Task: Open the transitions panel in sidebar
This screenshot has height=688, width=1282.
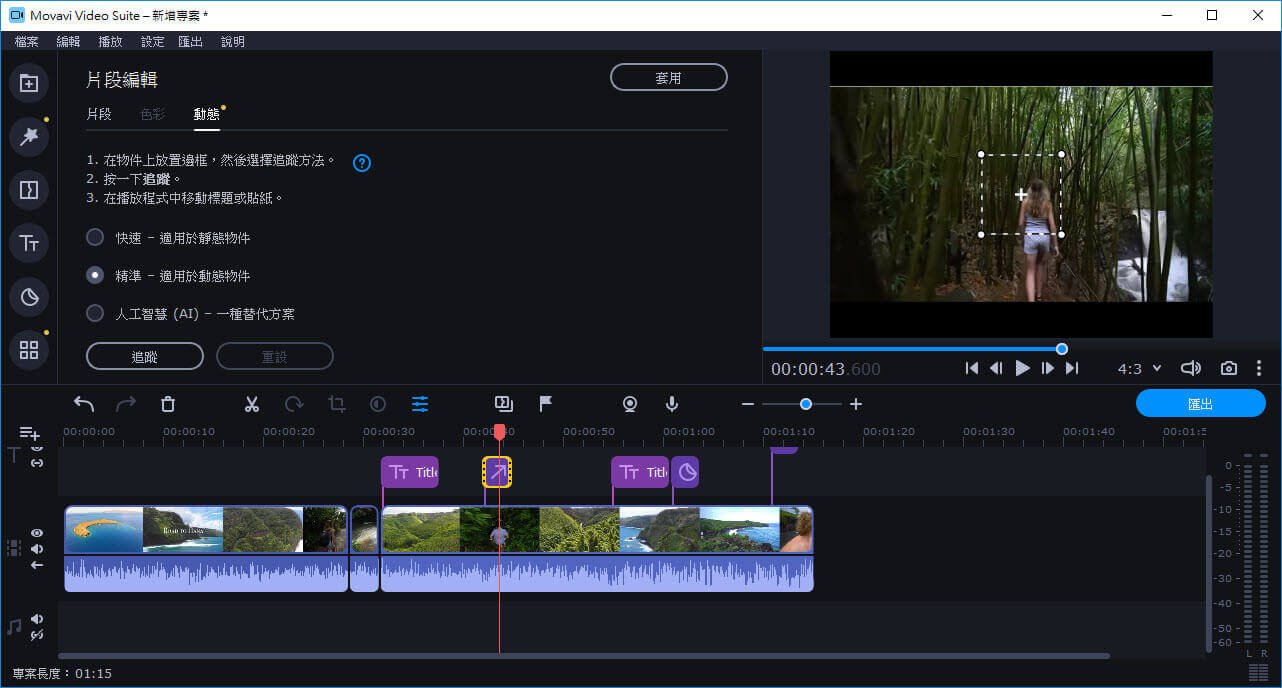Action: pyautogui.click(x=29, y=189)
